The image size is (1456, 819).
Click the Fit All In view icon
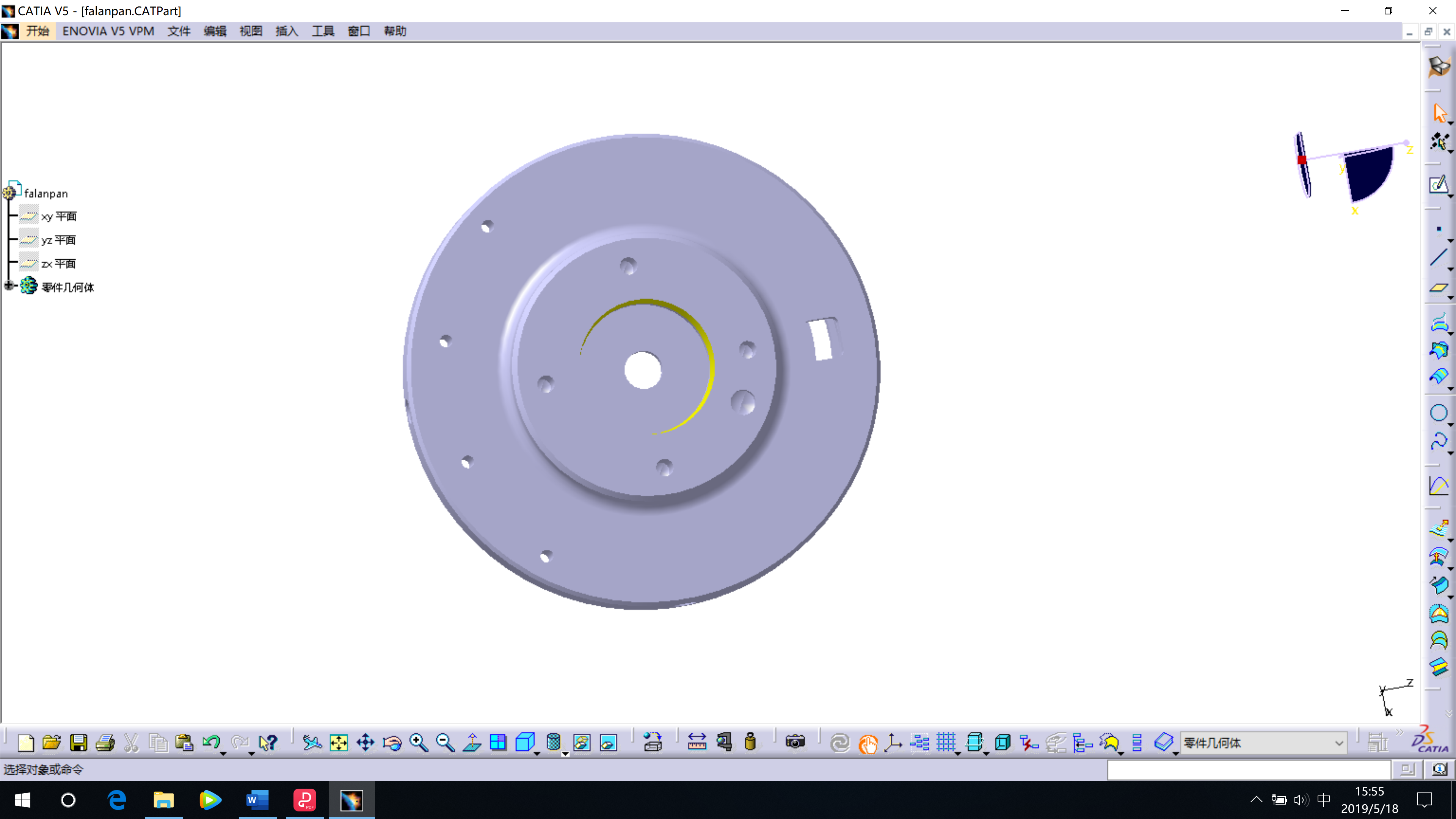tap(339, 742)
